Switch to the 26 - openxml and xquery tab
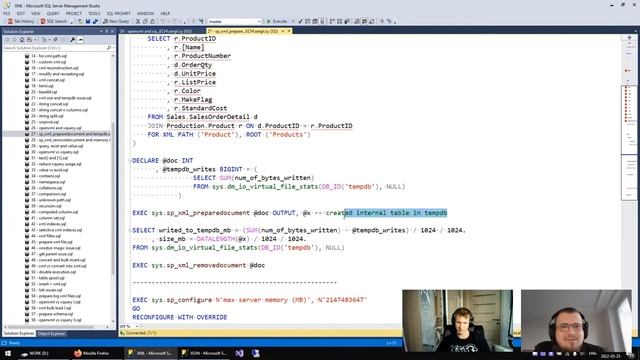Screen dimensions: 640x360 (x=156, y=31)
